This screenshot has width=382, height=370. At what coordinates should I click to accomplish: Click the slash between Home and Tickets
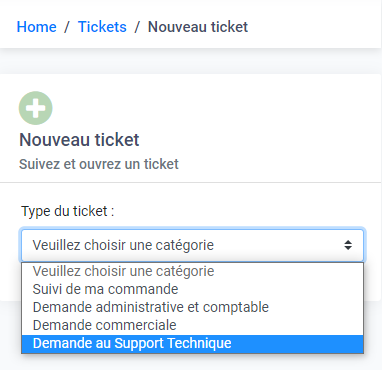pos(67,27)
